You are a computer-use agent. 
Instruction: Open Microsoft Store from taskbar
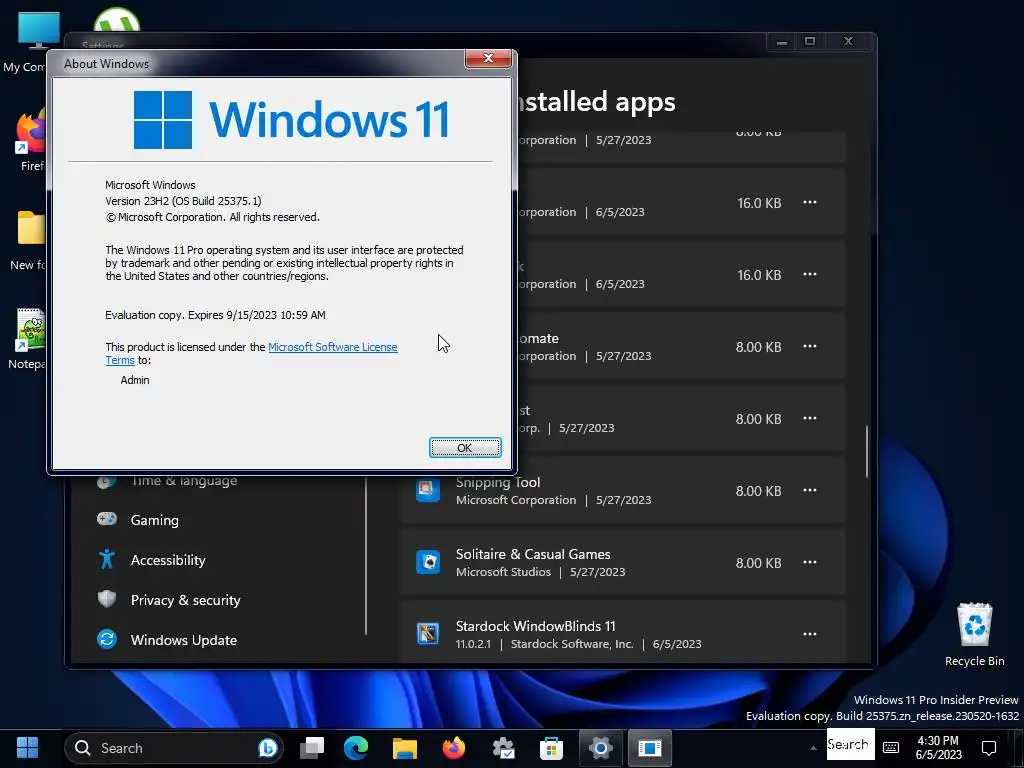(551, 748)
